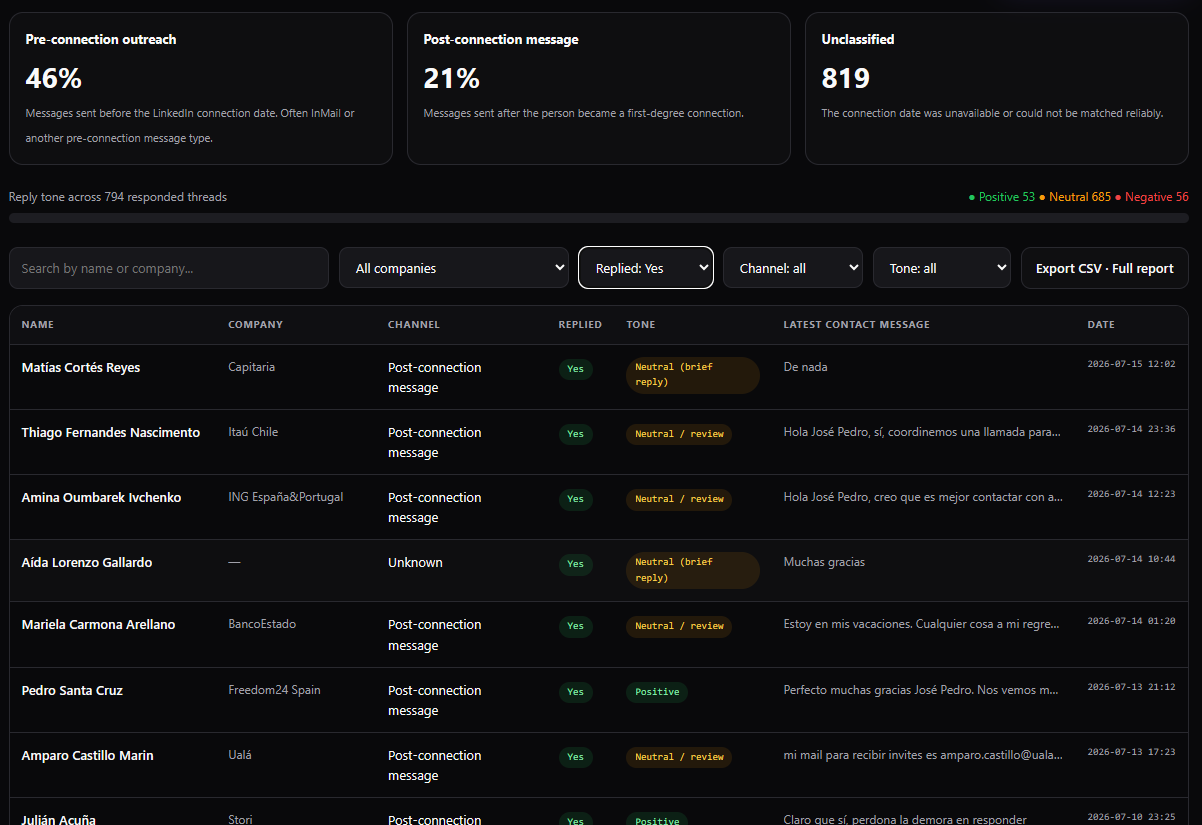
Task: Open the Replied: Yes filter dropdown
Action: tap(646, 268)
